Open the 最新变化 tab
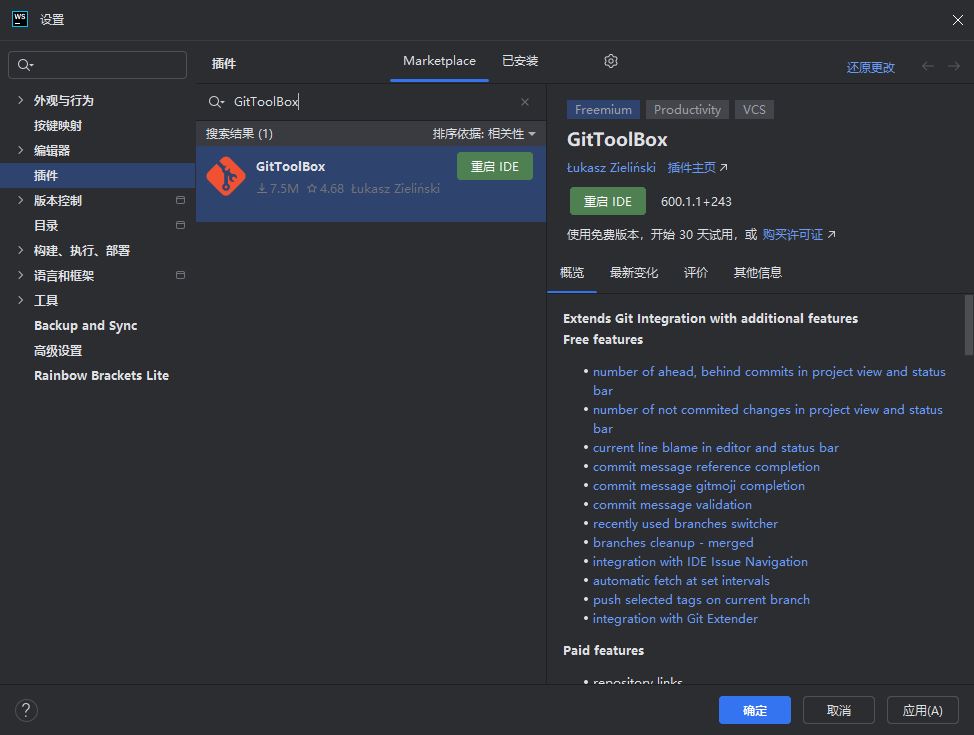This screenshot has height=735, width=974. [634, 273]
